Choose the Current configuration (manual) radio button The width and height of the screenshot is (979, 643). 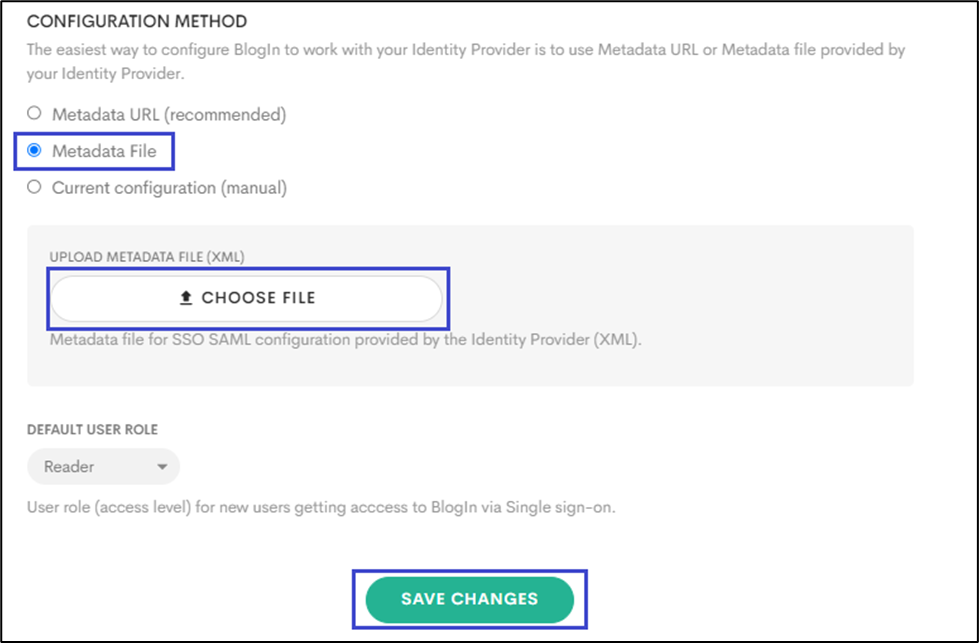(34, 187)
